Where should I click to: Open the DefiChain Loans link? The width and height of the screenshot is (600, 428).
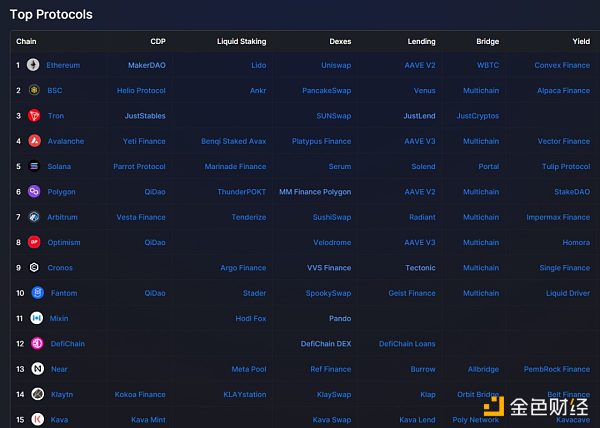click(407, 344)
